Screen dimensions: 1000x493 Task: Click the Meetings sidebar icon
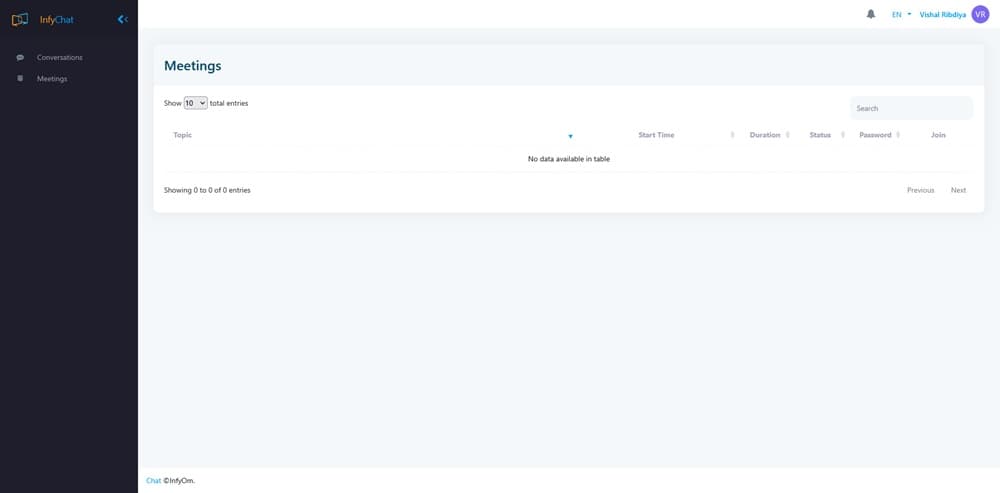tap(20, 78)
